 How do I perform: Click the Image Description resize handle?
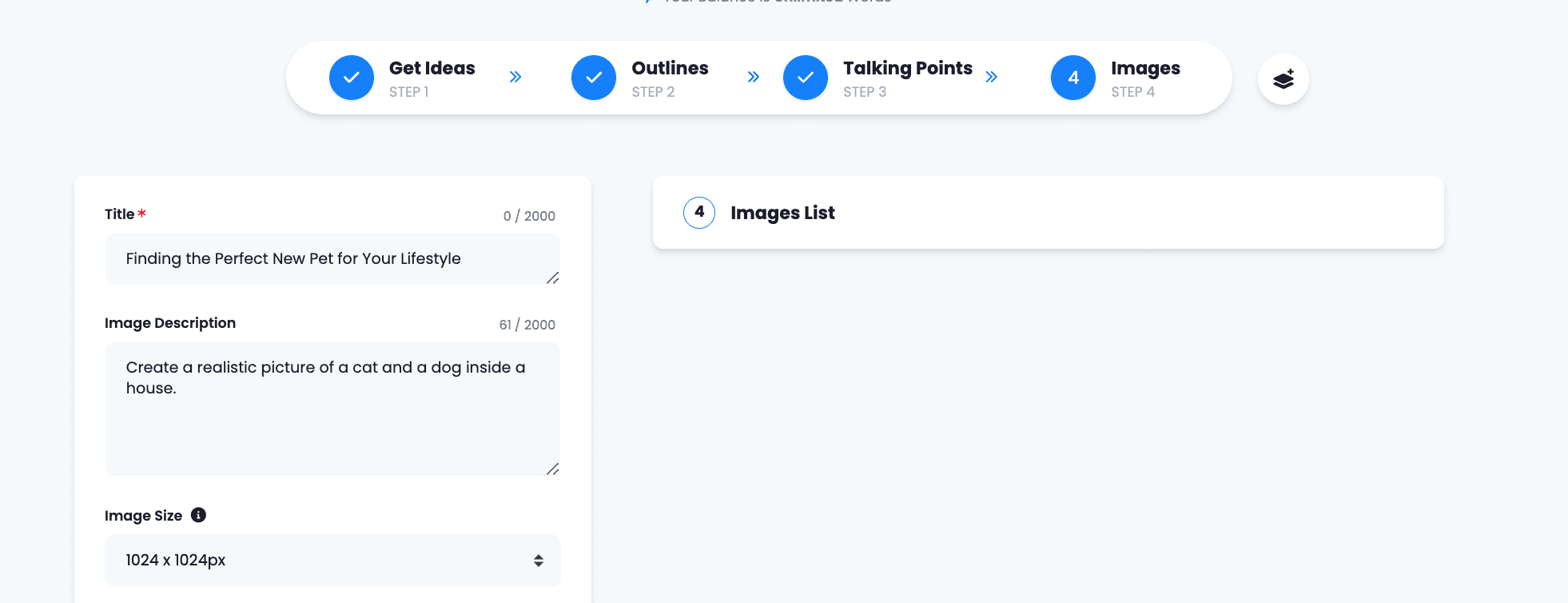tap(552, 469)
